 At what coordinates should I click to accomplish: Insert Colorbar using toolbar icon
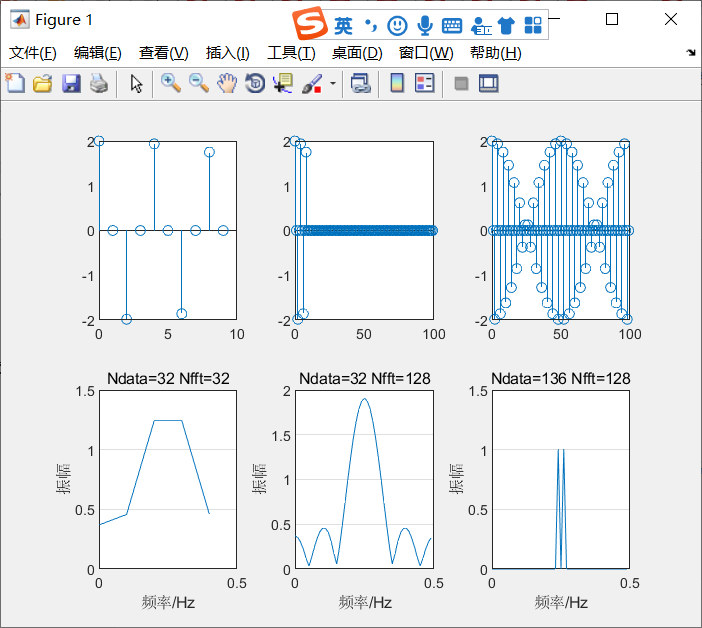tap(397, 83)
